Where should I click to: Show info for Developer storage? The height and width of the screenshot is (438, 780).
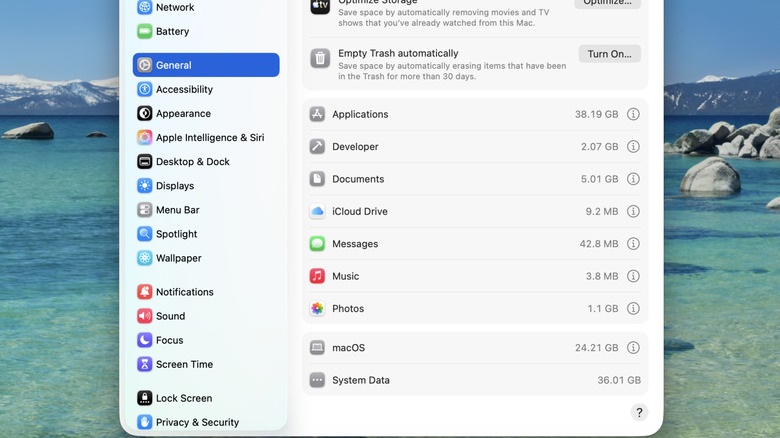point(633,146)
